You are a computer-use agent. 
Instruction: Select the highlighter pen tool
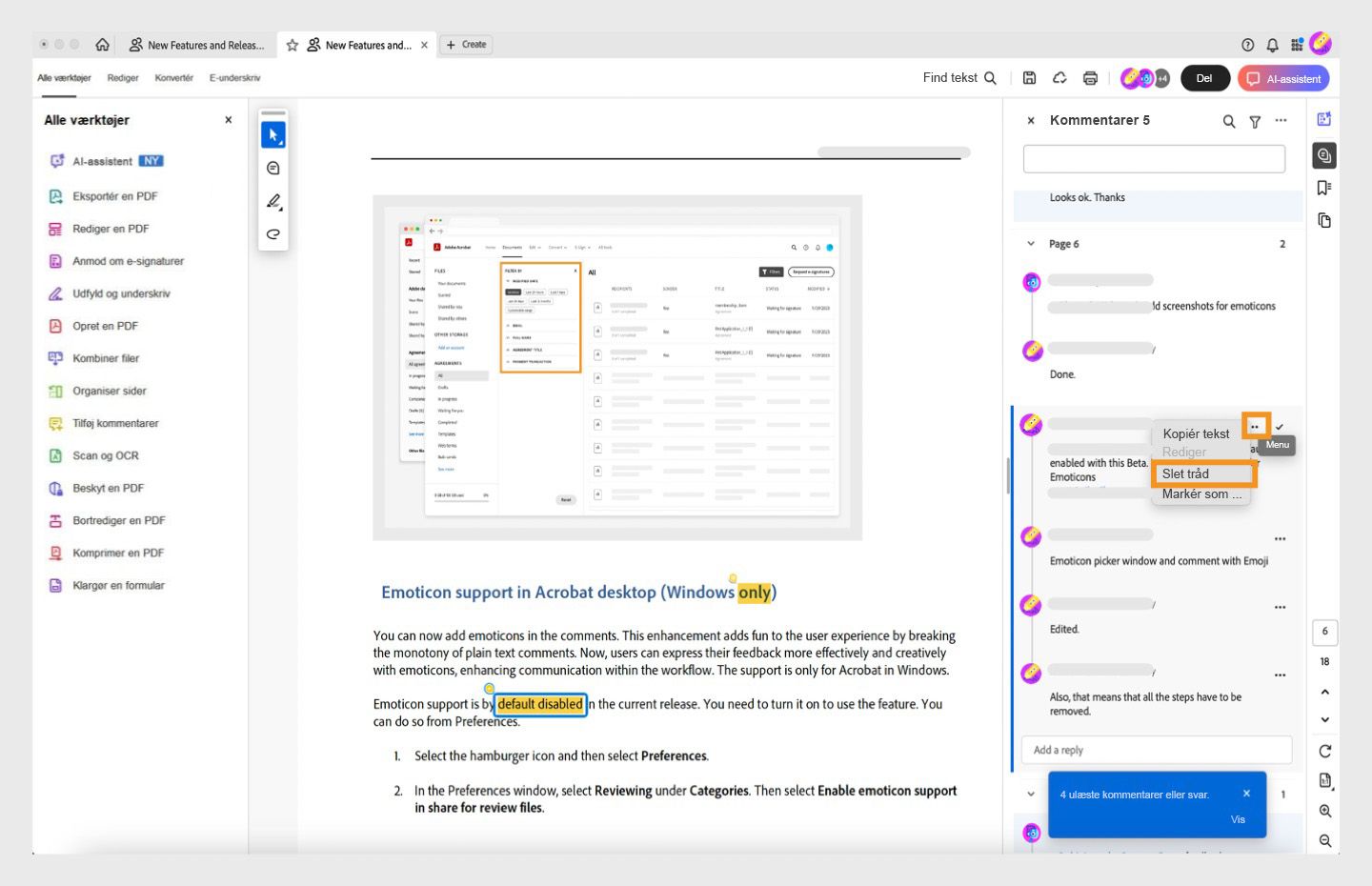point(273,201)
